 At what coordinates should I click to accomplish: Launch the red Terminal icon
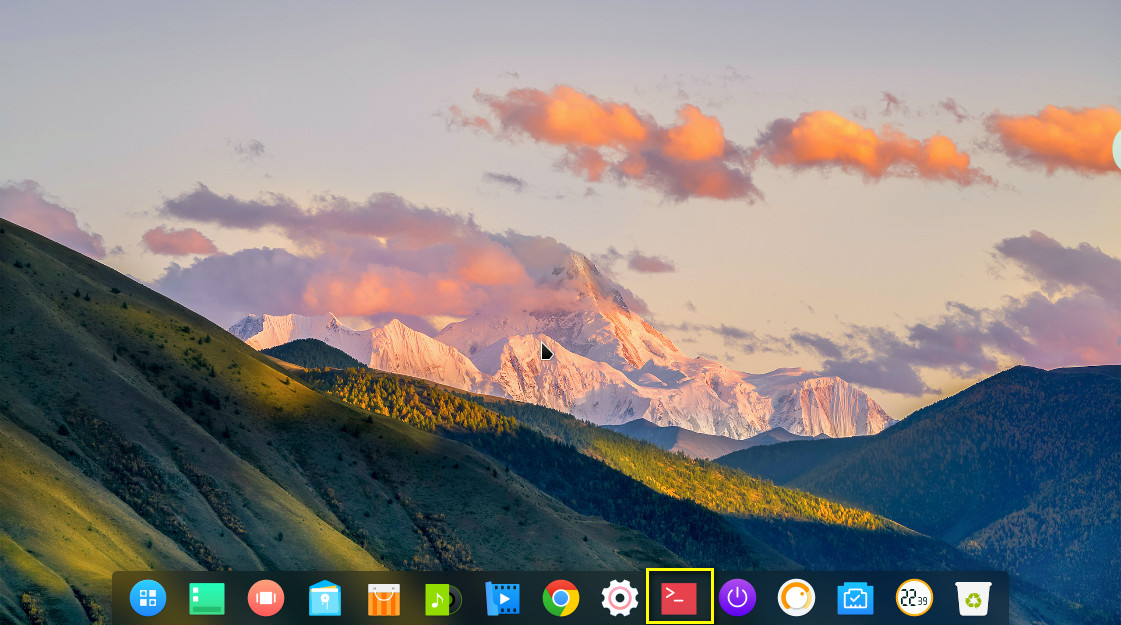click(x=678, y=599)
